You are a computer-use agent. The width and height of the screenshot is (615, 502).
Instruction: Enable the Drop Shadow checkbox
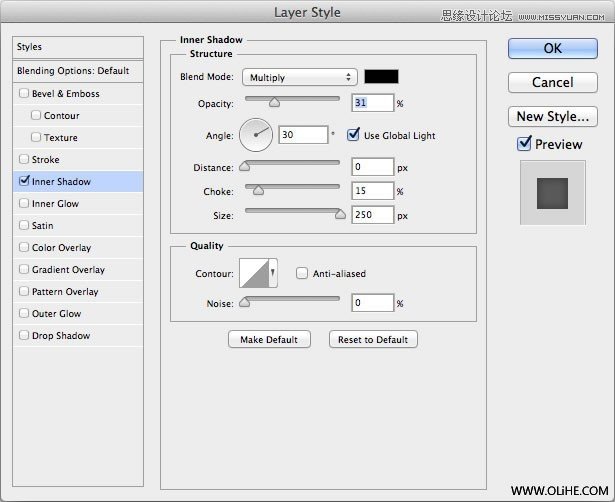point(24,335)
